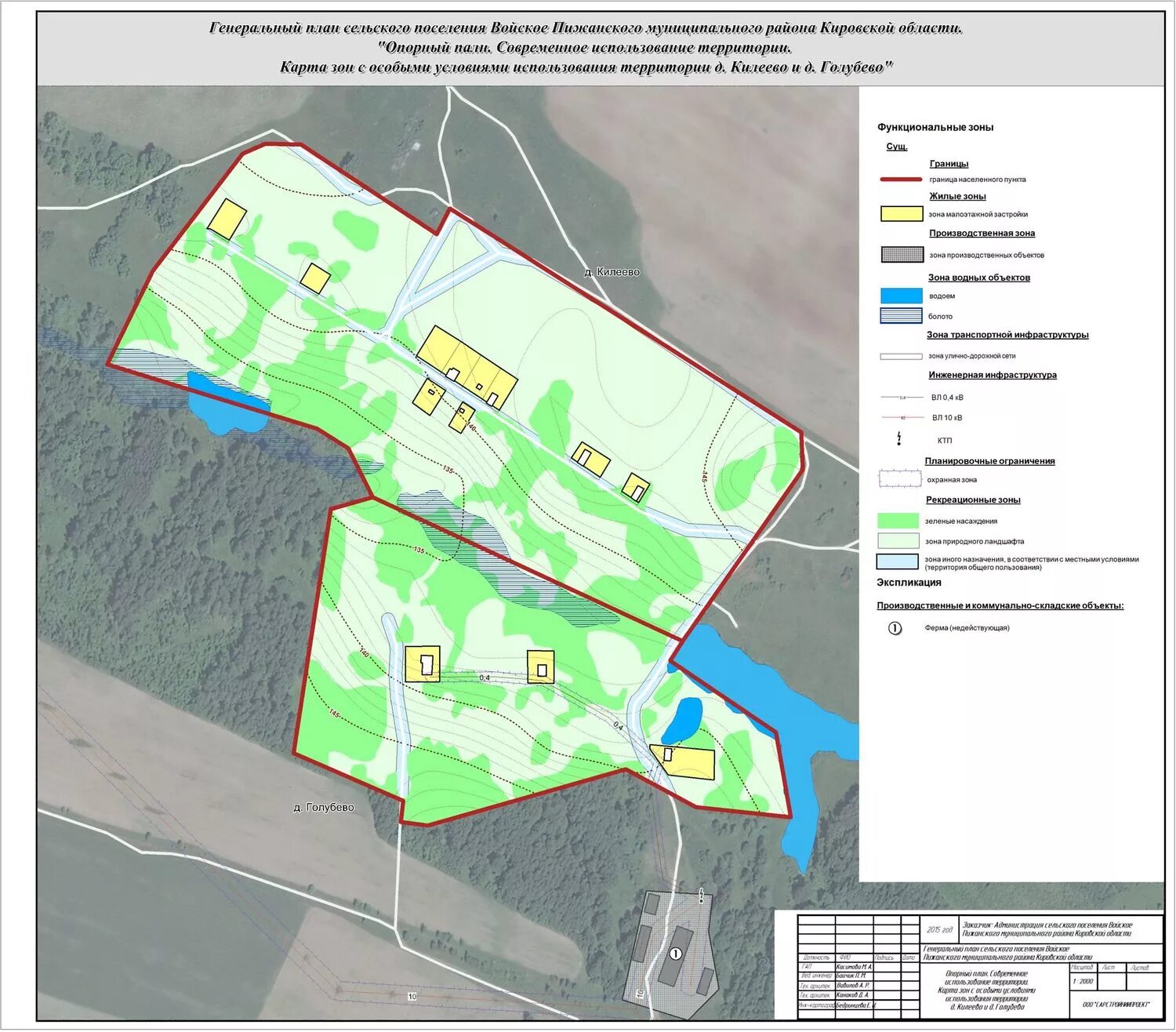This screenshot has height=1032, width=1176.
Task: Click the grey hatched production zone swatch
Action: pyautogui.click(x=902, y=255)
